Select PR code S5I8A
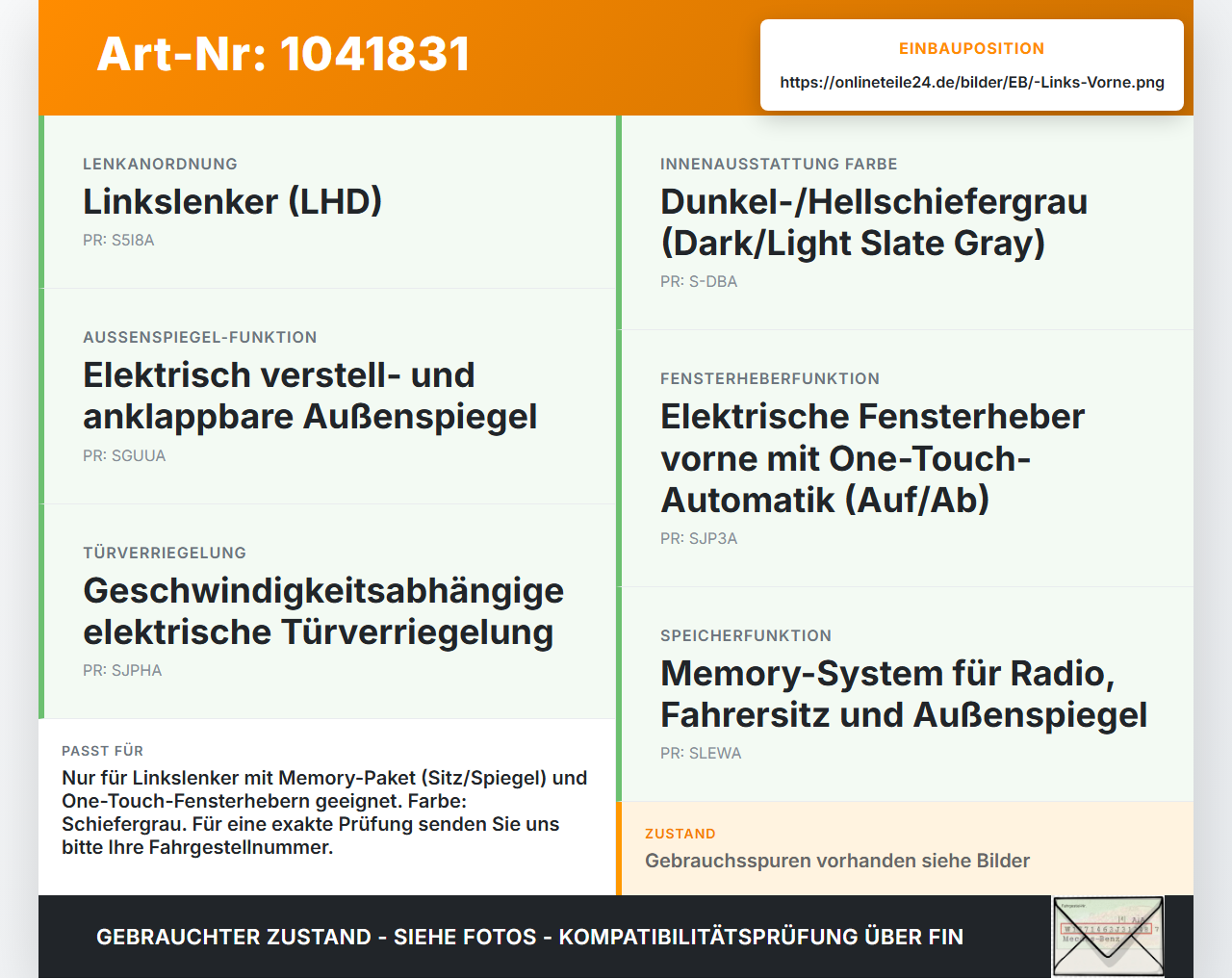The height and width of the screenshot is (979, 1232). pyautogui.click(x=118, y=240)
